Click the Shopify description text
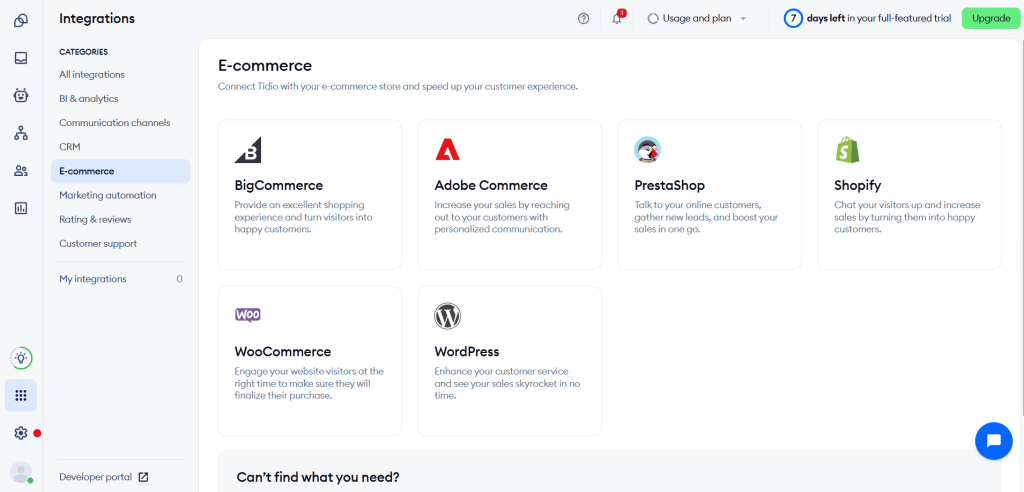 click(x=907, y=217)
